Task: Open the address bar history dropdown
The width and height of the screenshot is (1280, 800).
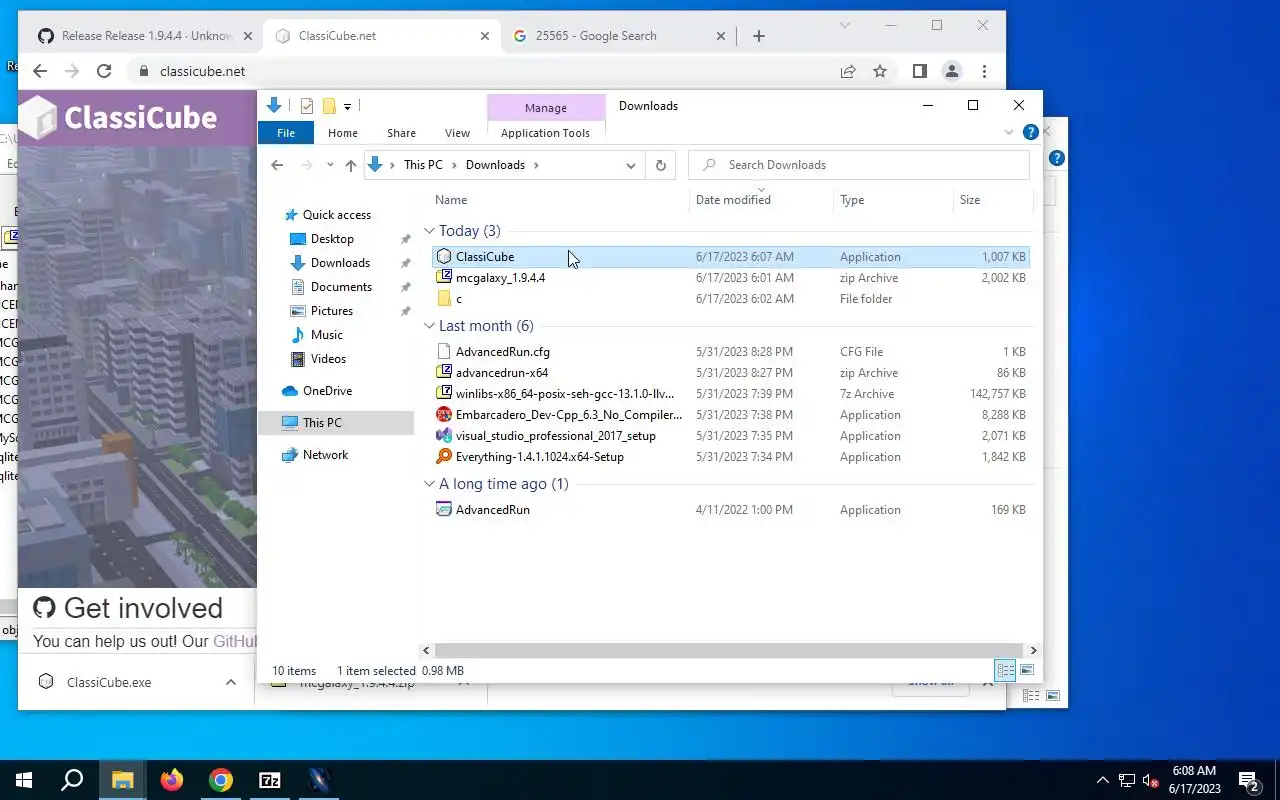Action: pyautogui.click(x=631, y=165)
